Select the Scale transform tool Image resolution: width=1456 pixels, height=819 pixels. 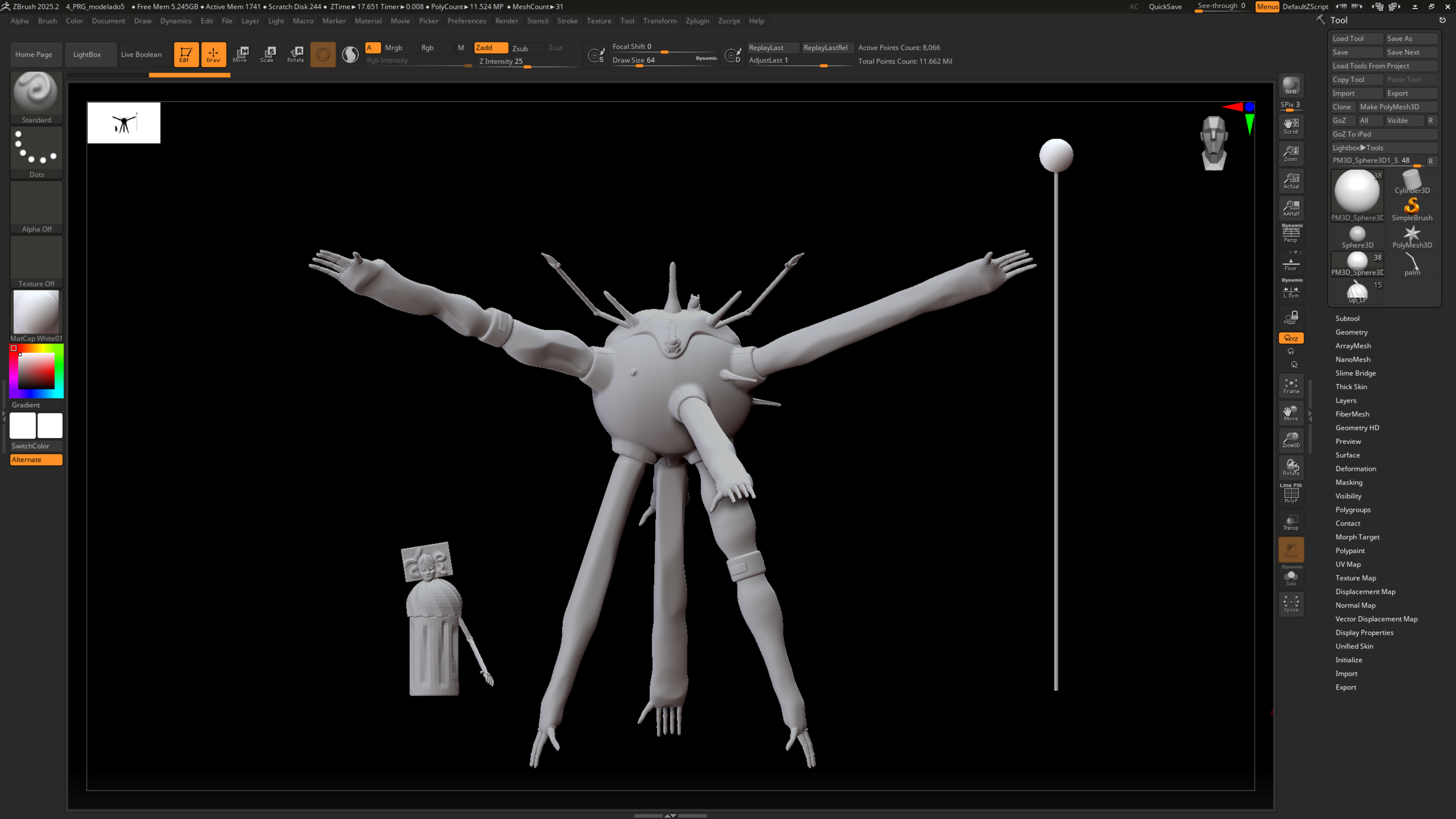tap(268, 54)
